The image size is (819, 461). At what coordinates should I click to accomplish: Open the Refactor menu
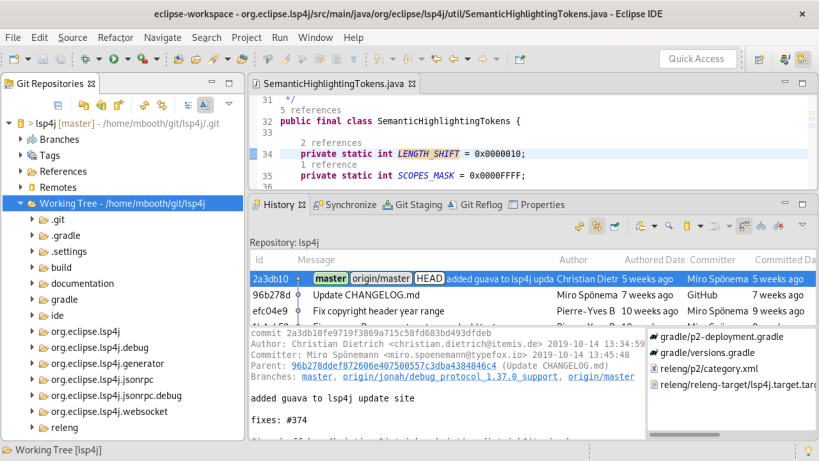pos(116,37)
